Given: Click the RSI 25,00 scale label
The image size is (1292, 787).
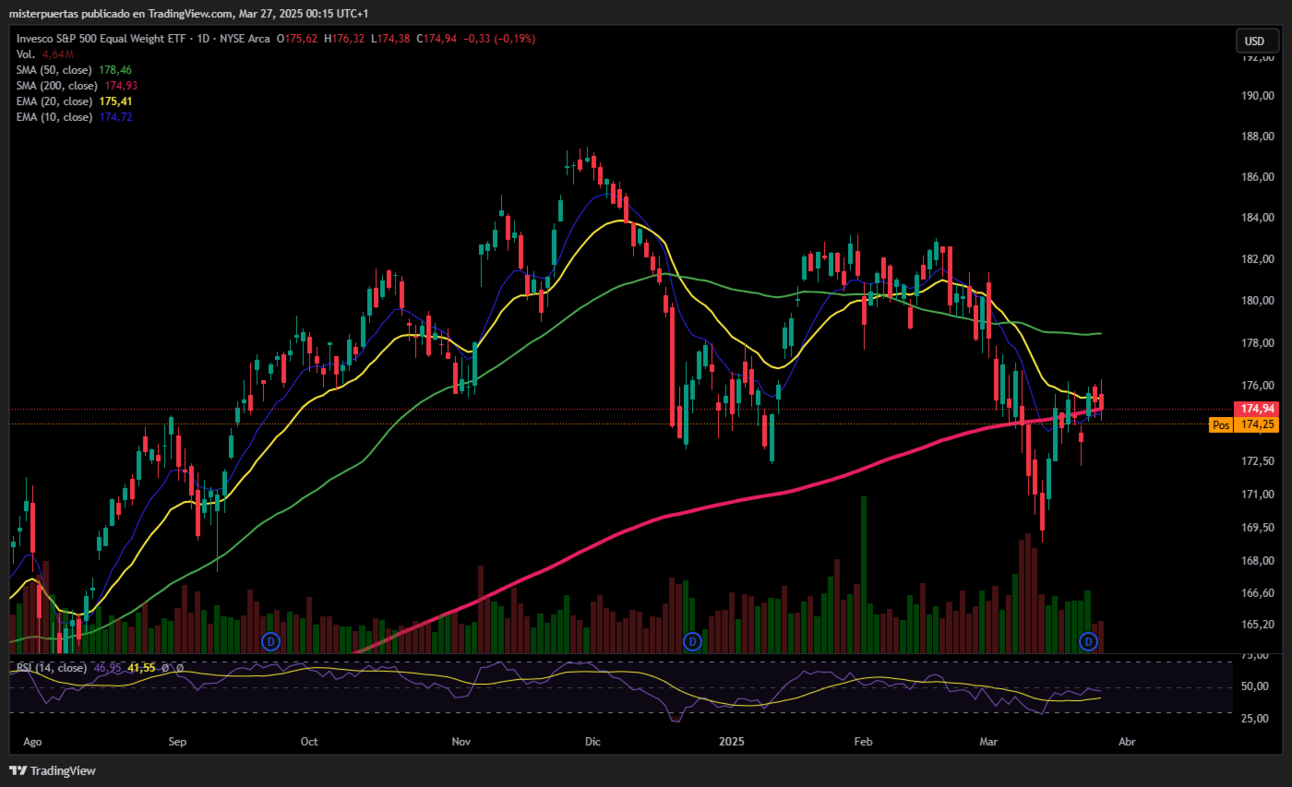Looking at the screenshot, I should pyautogui.click(x=1254, y=718).
